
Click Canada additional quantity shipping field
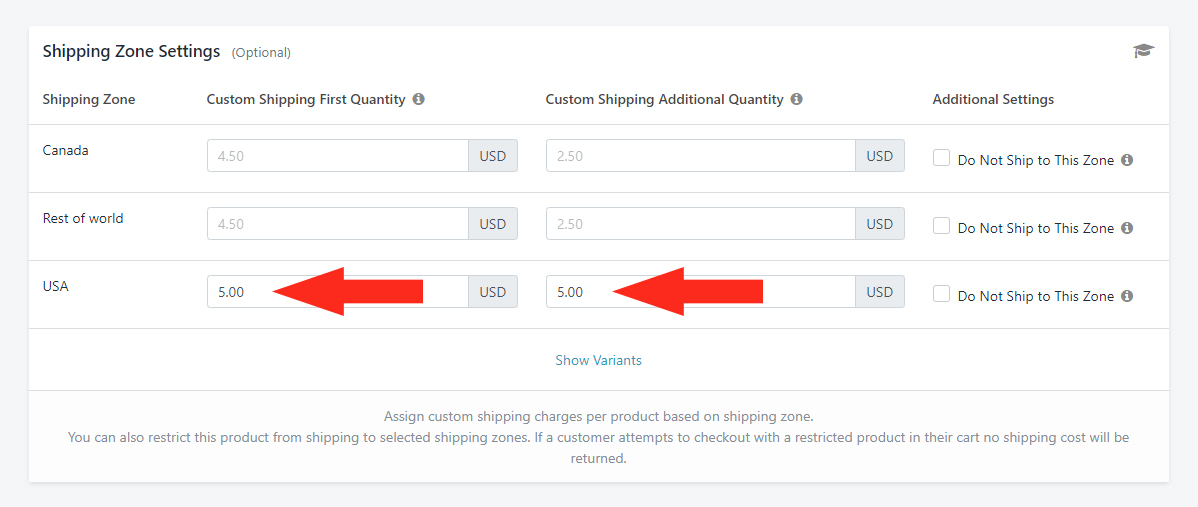pos(700,156)
